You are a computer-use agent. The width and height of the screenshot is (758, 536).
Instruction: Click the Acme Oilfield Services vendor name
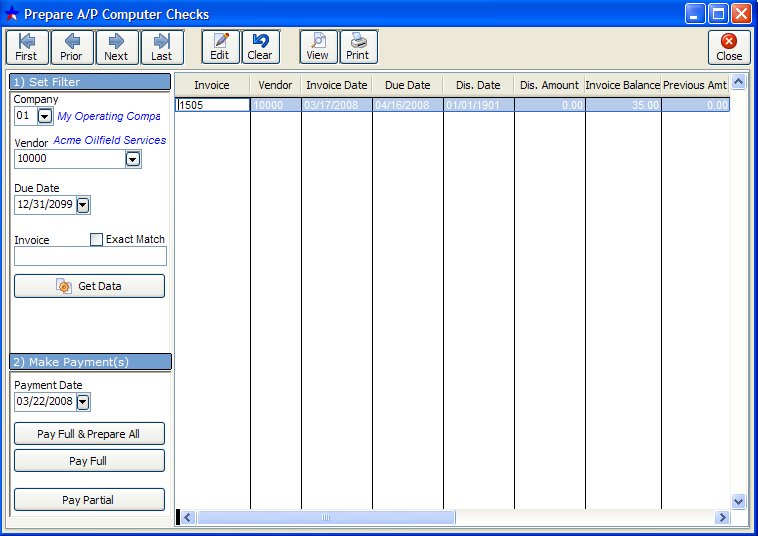pyautogui.click(x=110, y=140)
